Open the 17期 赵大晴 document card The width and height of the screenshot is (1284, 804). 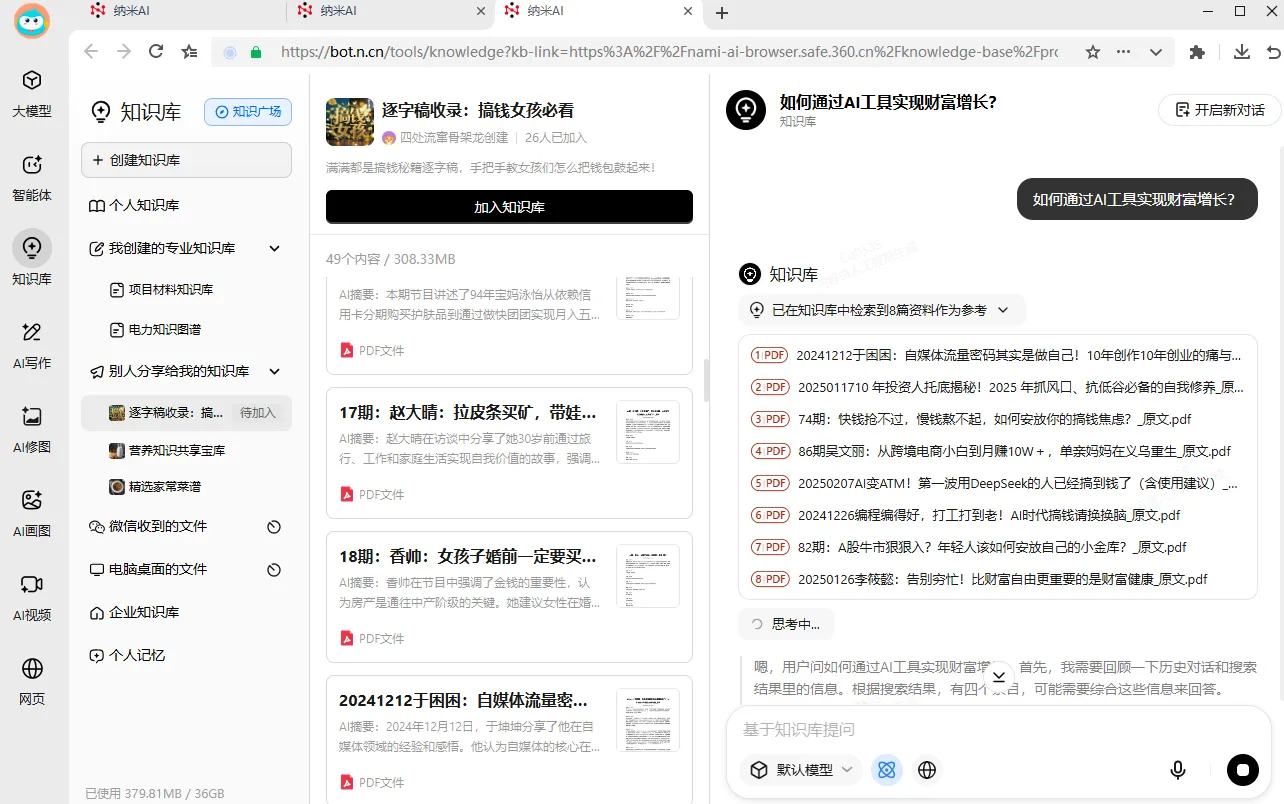(509, 453)
